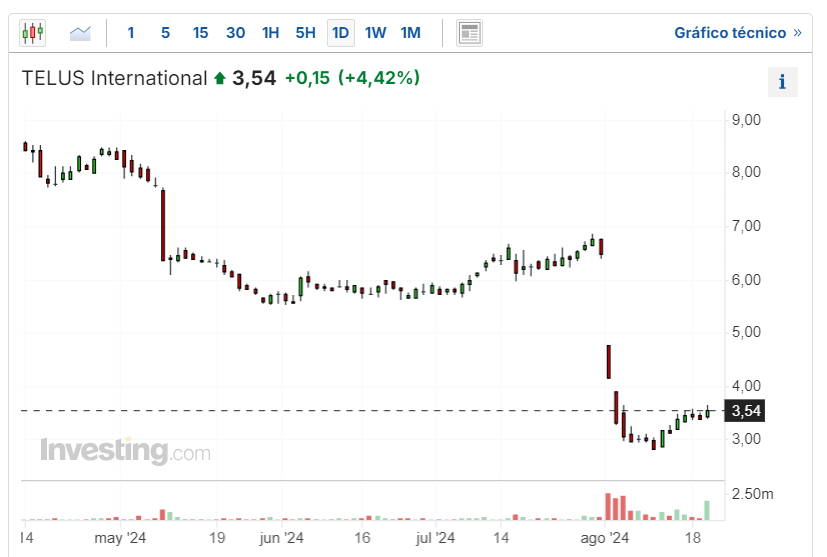This screenshot has height=557, width=827.
Task: Click the 5,00 price axis label
Action: (x=746, y=332)
